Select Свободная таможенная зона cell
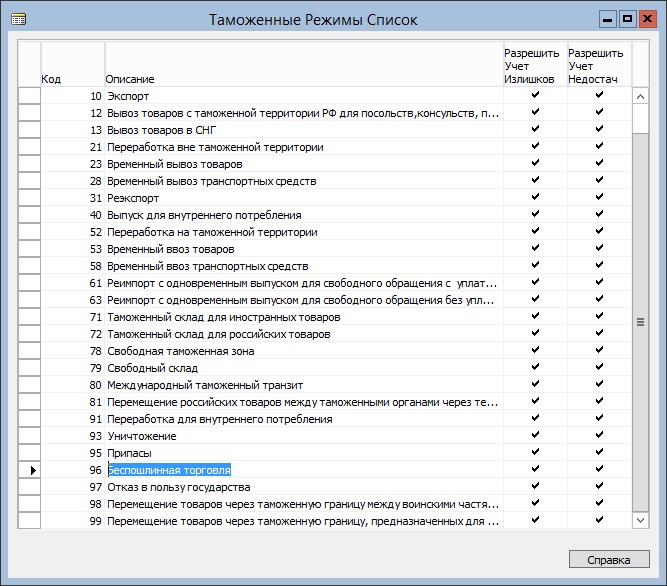The height and width of the screenshot is (586, 667). tap(304, 351)
